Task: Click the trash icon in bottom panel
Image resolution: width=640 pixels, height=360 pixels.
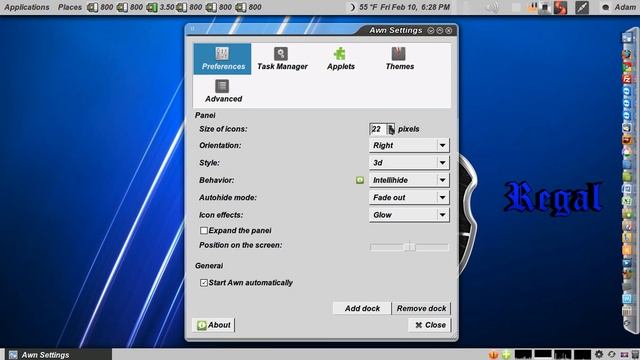Action: coord(635,355)
